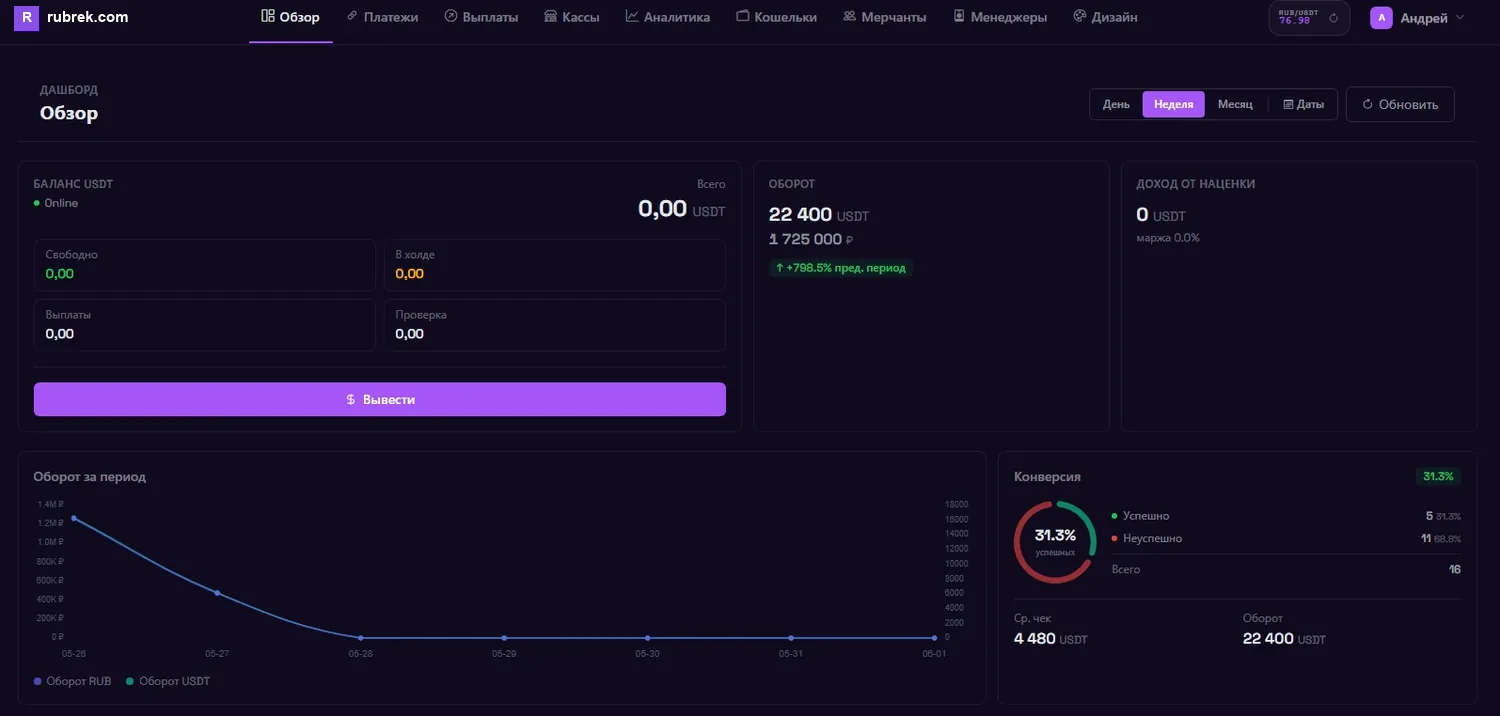Click the green 31.3% badge in Конверсия
Viewport: 1500px width, 716px height.
tap(1438, 476)
